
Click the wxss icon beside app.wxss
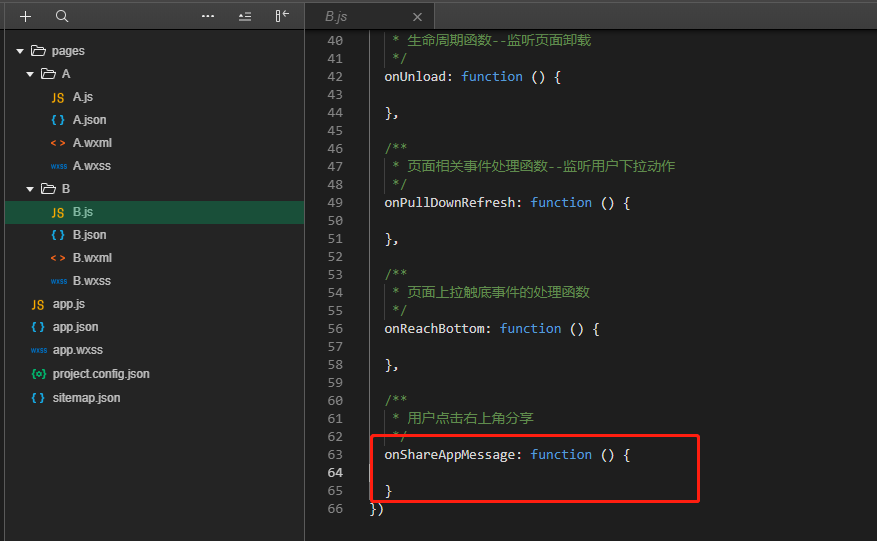pos(39,350)
